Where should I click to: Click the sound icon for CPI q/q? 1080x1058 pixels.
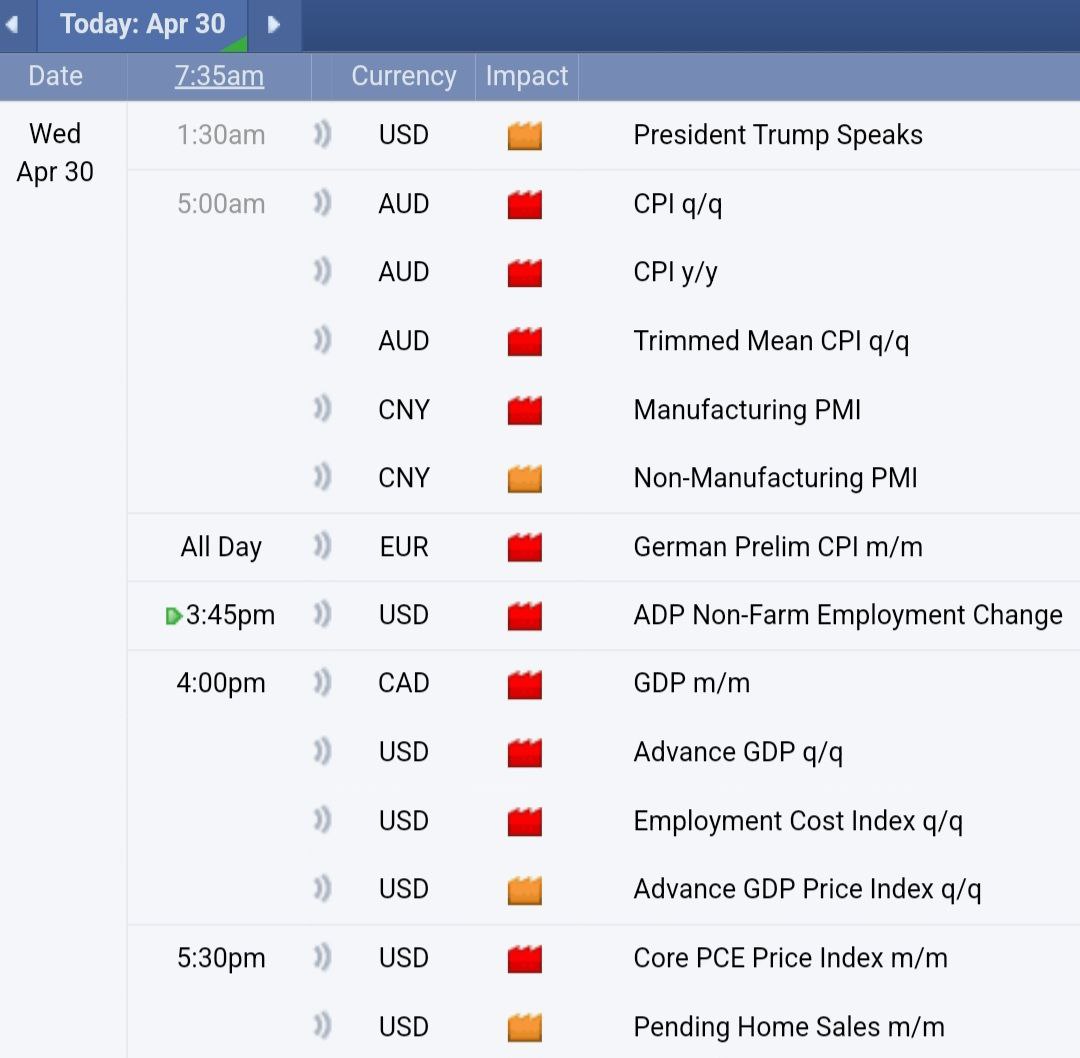[x=322, y=203]
